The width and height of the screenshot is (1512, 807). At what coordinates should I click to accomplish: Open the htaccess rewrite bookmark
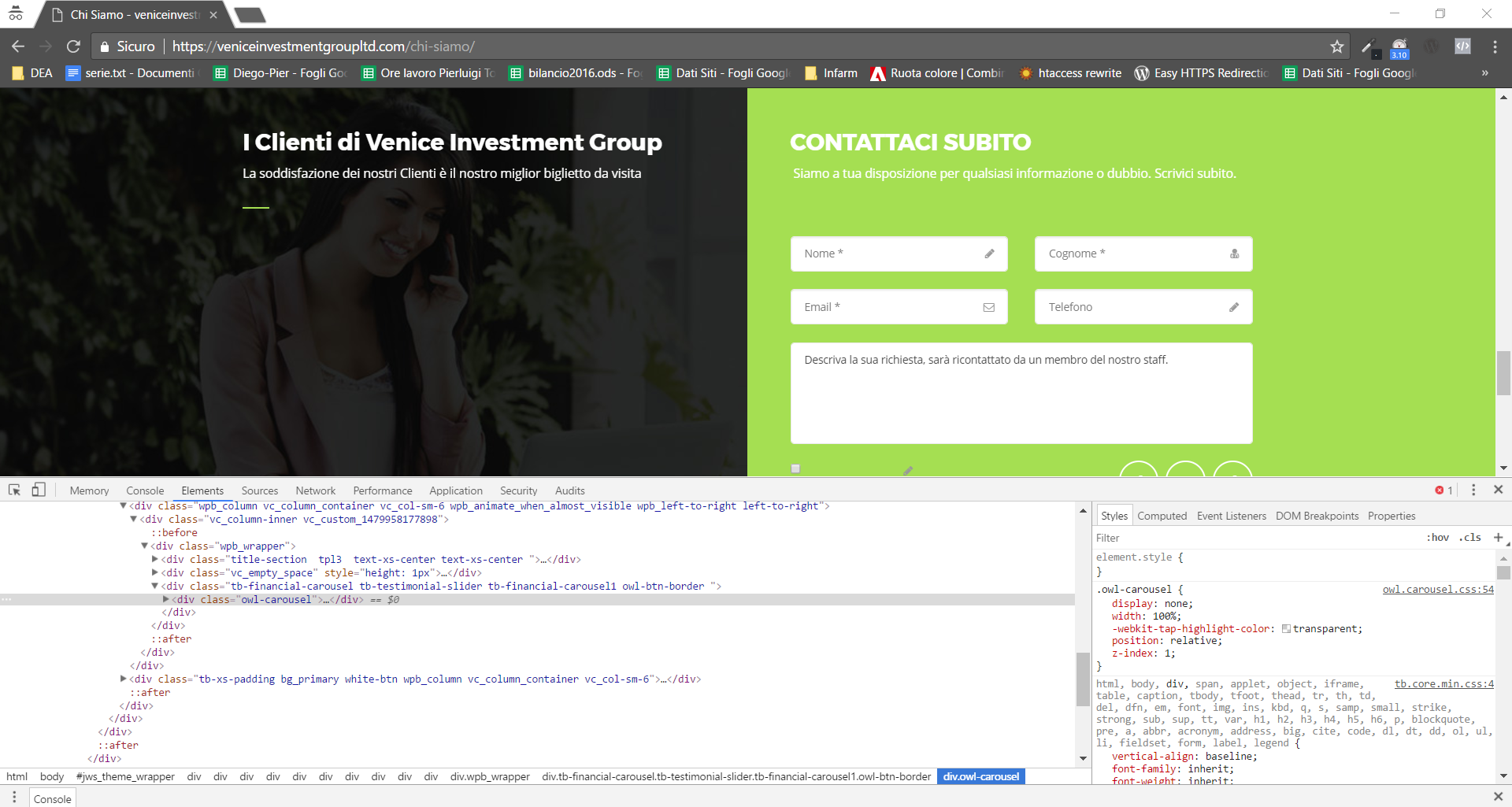pos(1070,73)
